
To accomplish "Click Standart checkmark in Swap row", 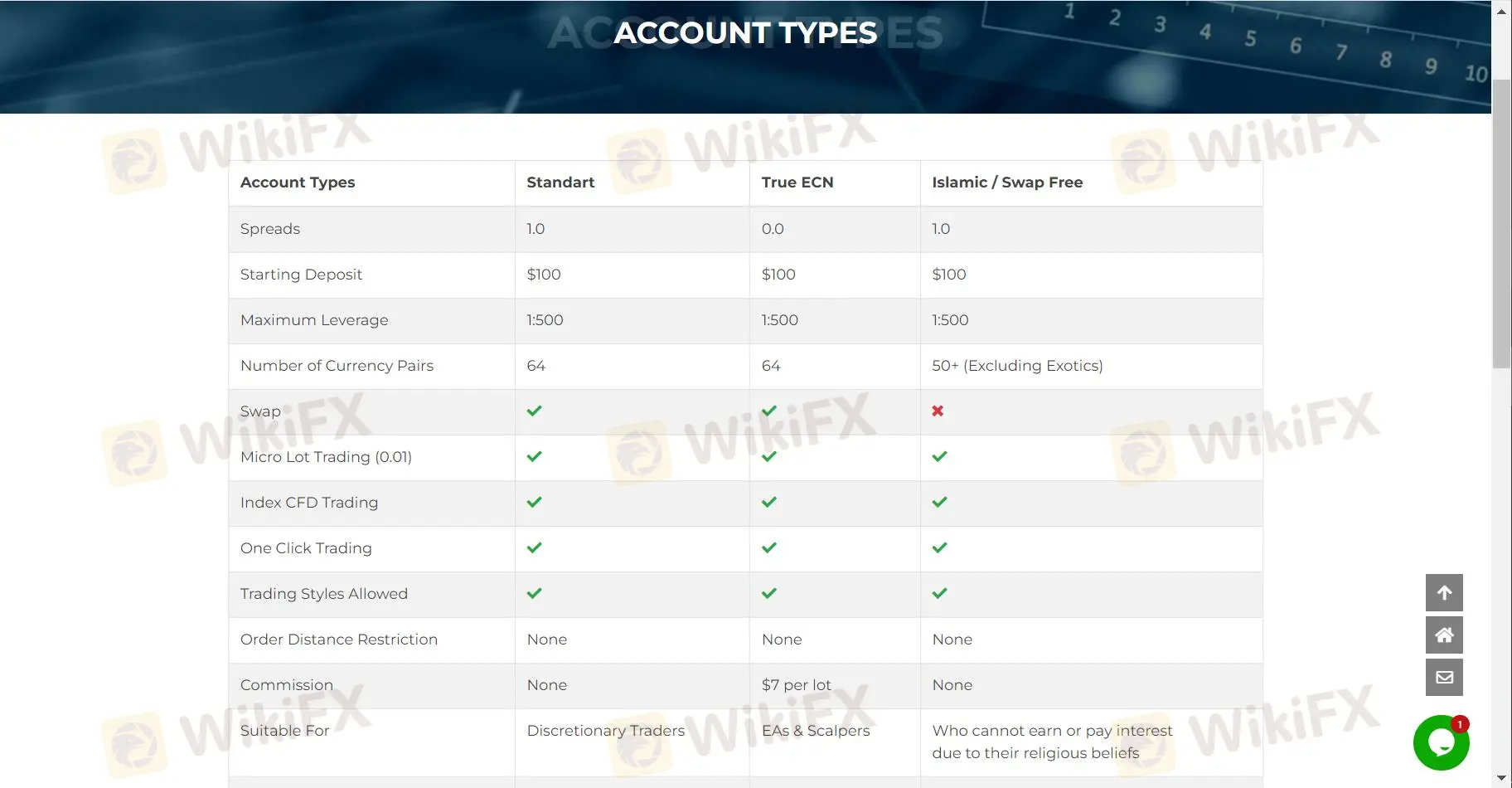I will 535,411.
